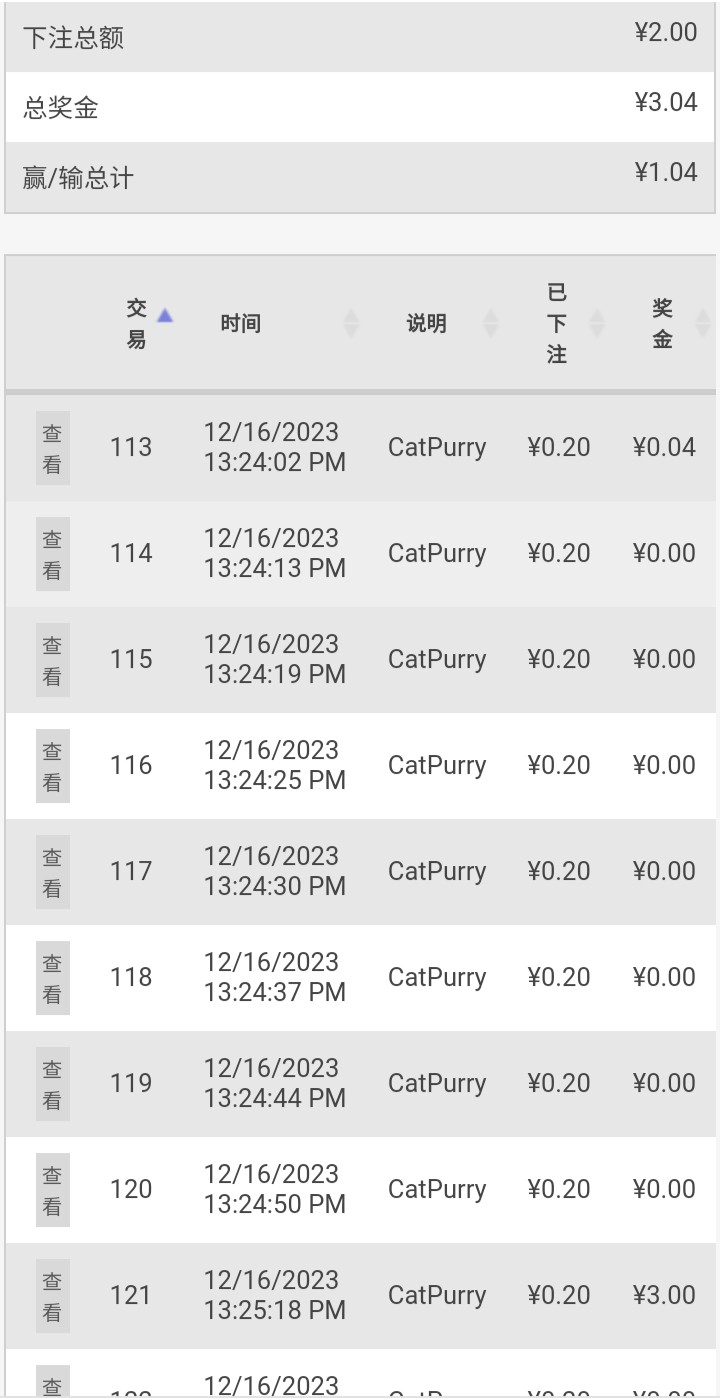720x1398 pixels.
Task: Select the 时间 column header
Action: pyautogui.click(x=241, y=323)
